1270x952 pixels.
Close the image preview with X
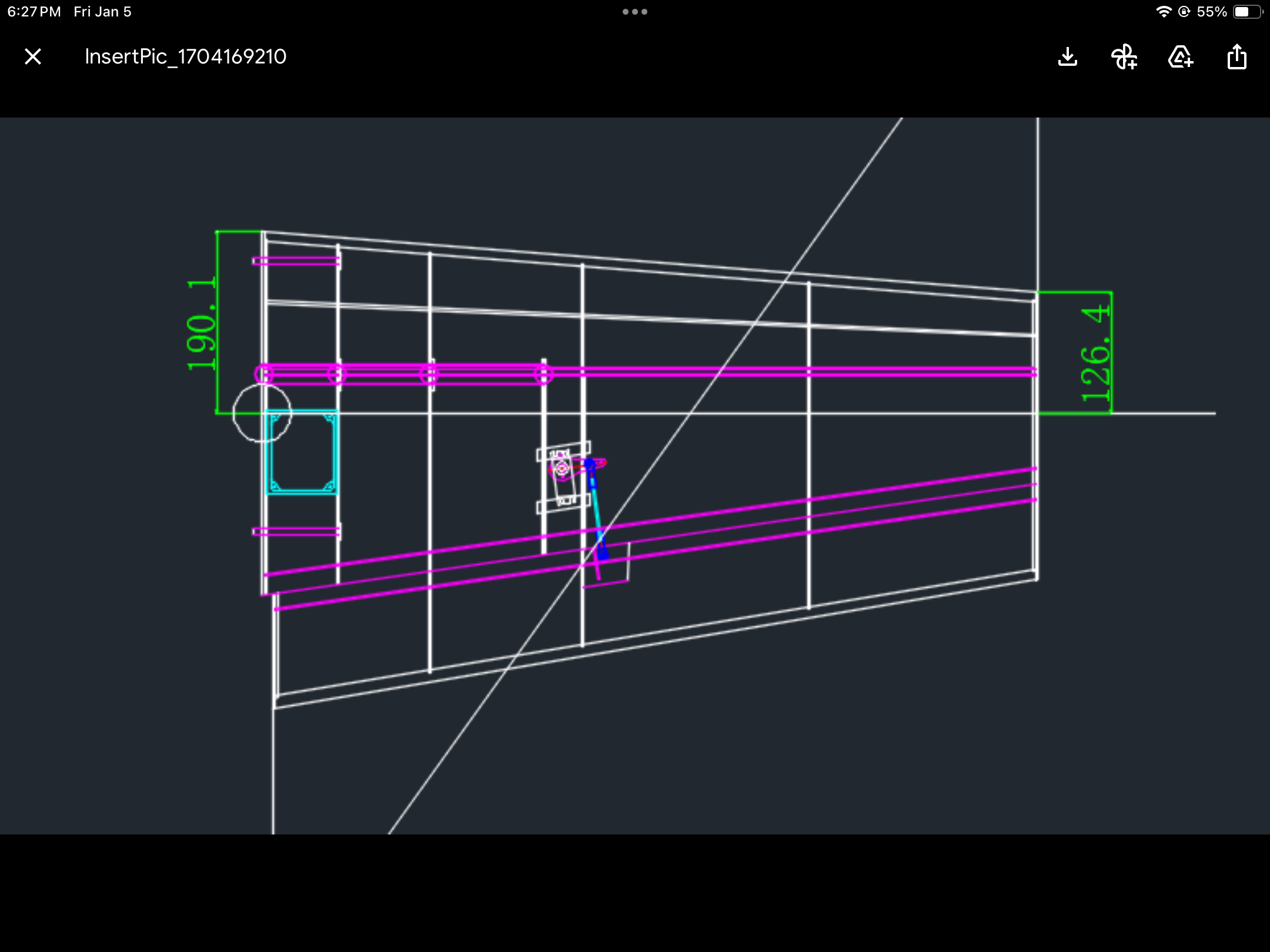33,57
